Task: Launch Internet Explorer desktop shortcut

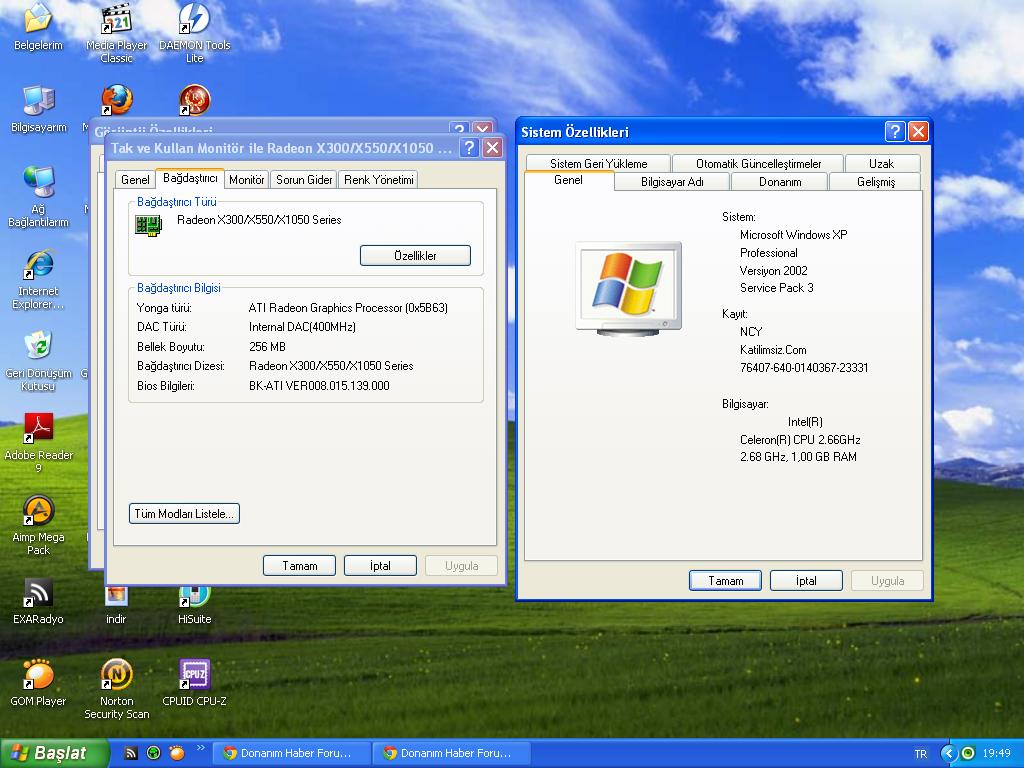Action: click(39, 279)
